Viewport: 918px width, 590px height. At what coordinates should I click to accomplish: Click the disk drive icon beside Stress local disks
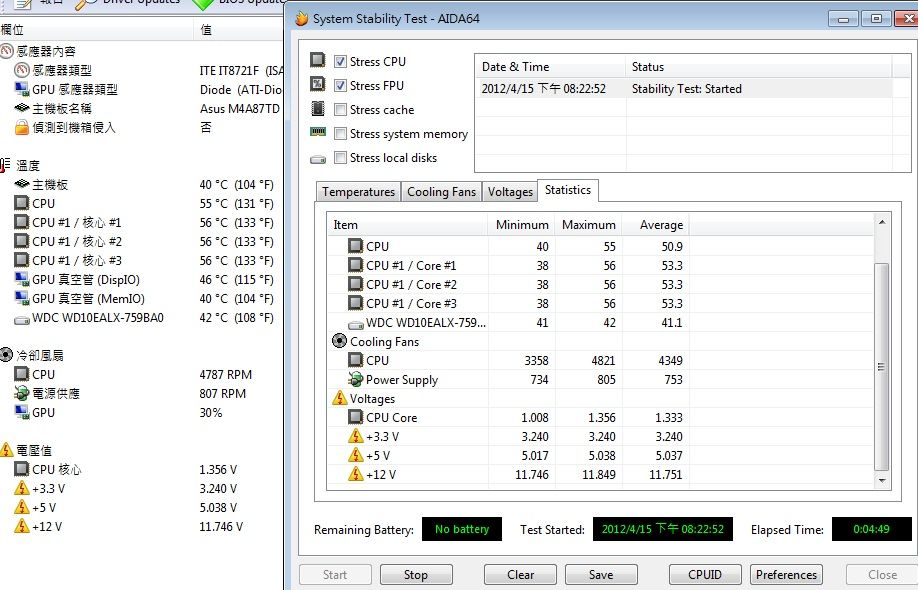coord(318,159)
